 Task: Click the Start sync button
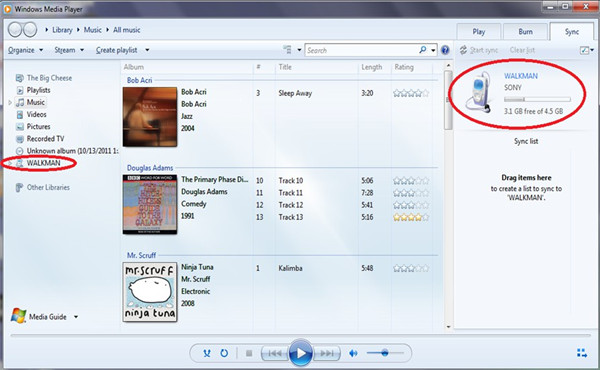479,50
